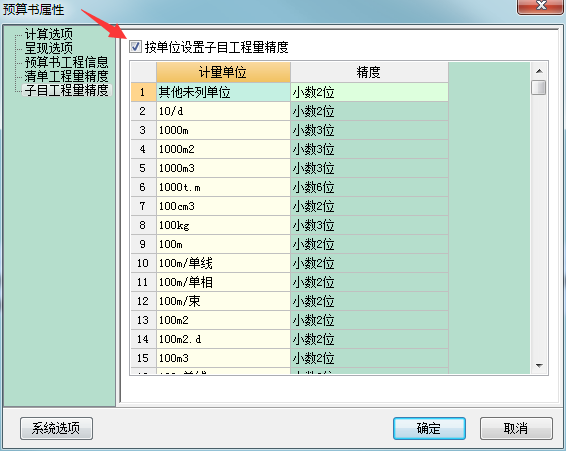Open precision cell for 1000m row
Screen dimensions: 566x451
[x=369, y=130]
